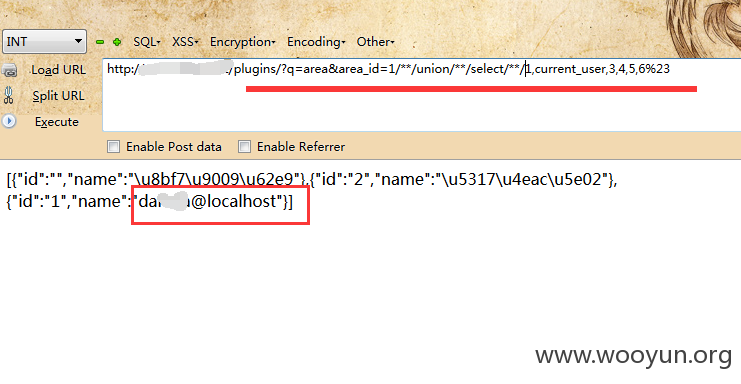Click the Load URL icon
Viewport: 741px width, 384px height.
(9, 70)
